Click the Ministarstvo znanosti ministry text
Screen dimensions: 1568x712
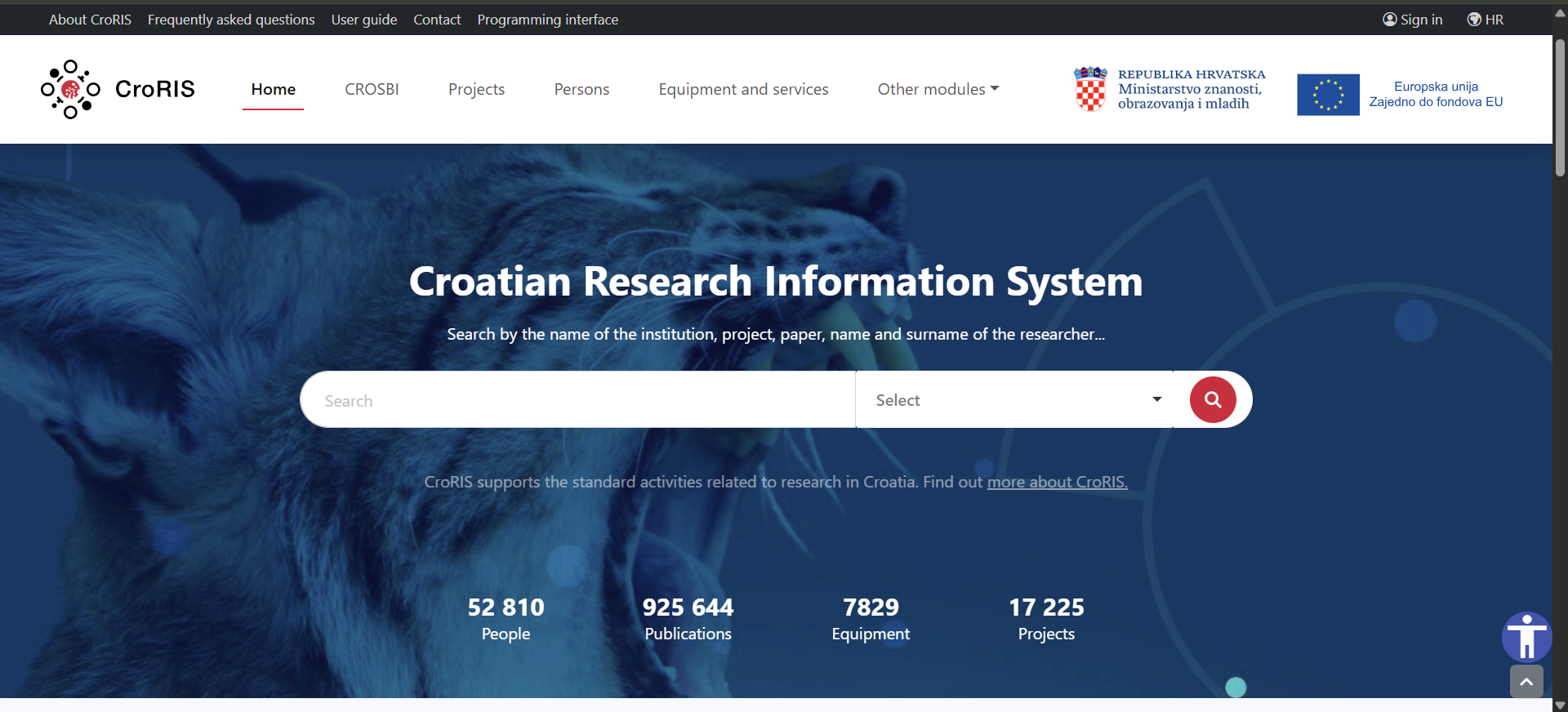(x=1191, y=89)
